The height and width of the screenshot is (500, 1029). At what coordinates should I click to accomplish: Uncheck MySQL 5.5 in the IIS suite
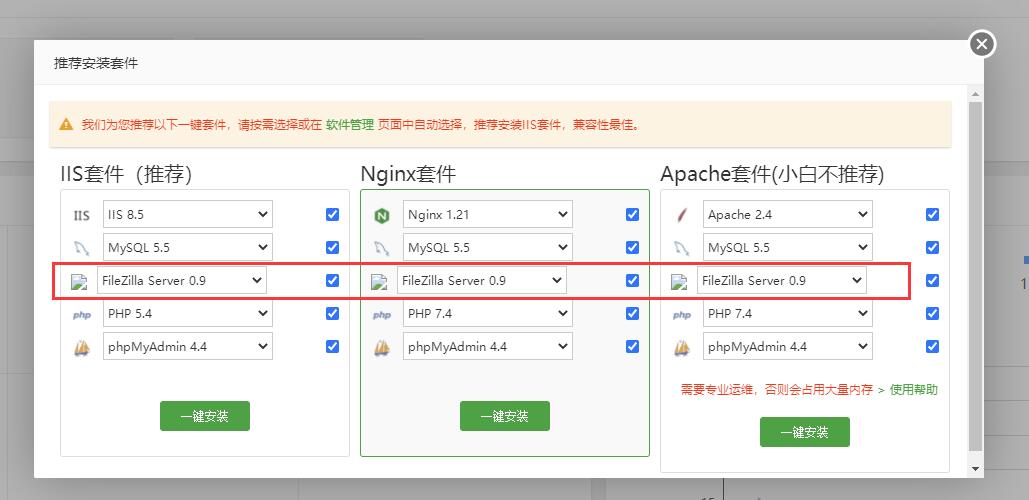(333, 247)
